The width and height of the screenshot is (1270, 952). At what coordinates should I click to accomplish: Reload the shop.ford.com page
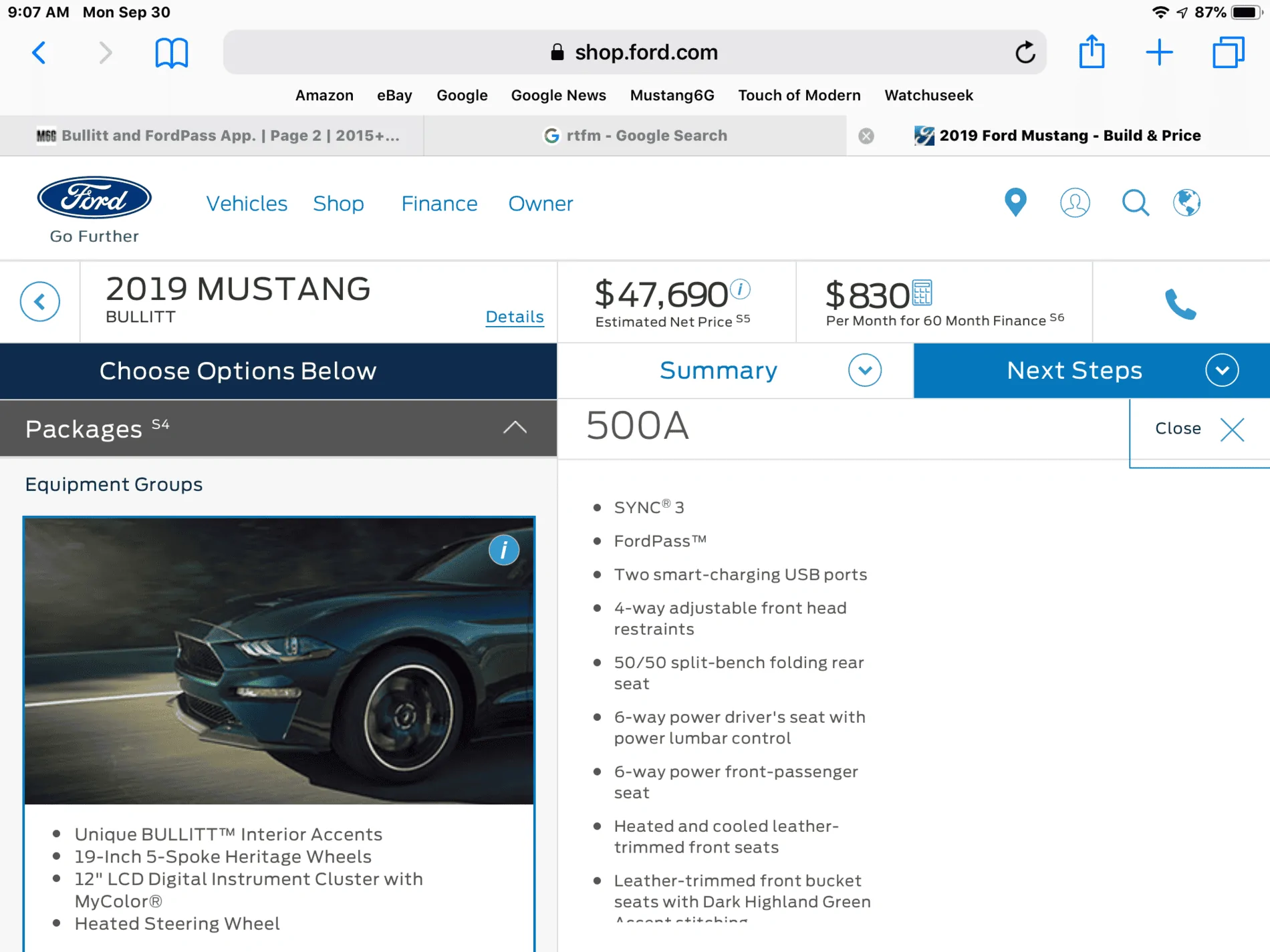1025,52
